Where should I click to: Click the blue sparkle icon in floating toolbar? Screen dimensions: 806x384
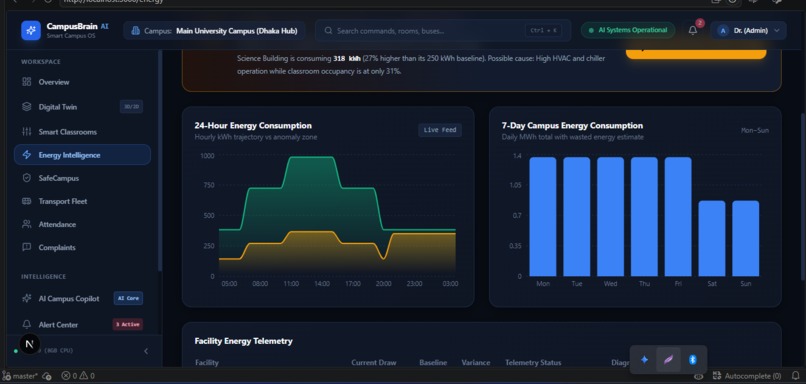tap(644, 360)
